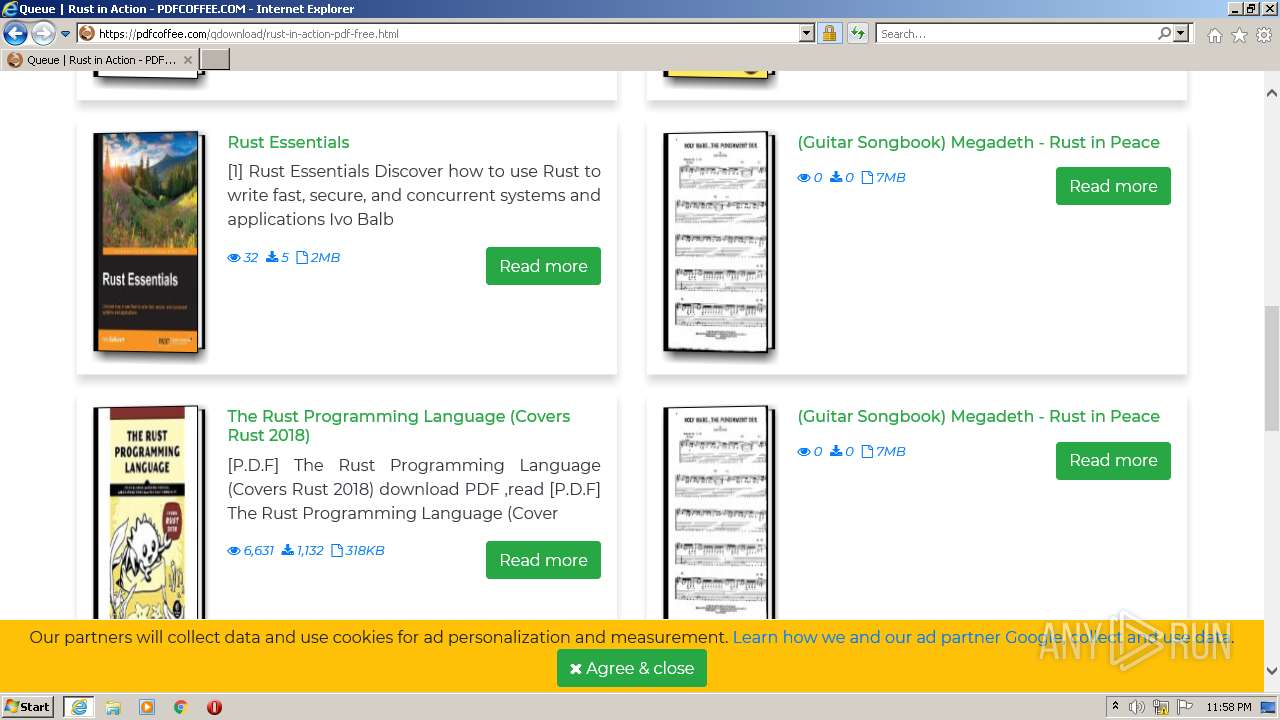Show hidden tray icons arrow
Image resolution: width=1280 pixels, height=720 pixels.
coord(1115,707)
